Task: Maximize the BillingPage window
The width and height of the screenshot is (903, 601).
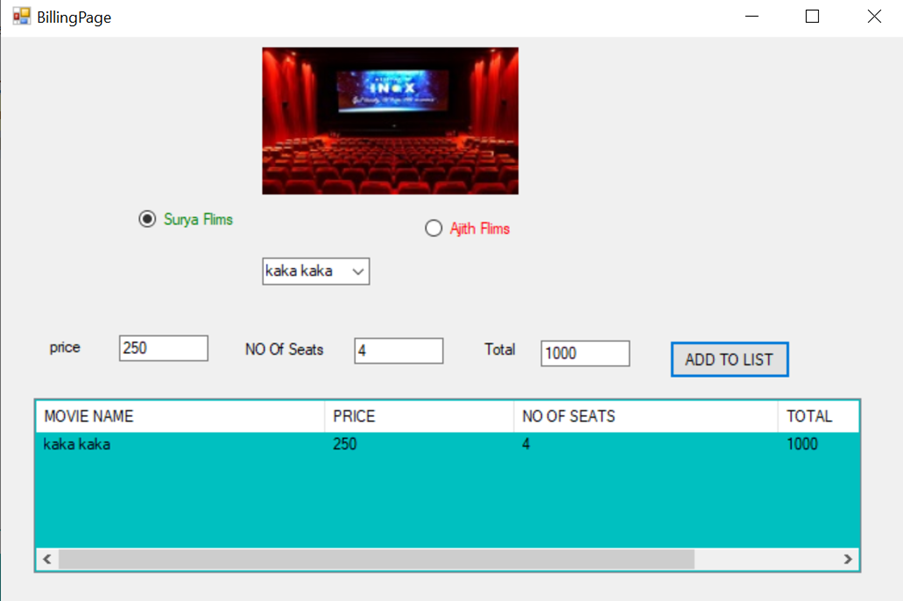Action: click(812, 17)
